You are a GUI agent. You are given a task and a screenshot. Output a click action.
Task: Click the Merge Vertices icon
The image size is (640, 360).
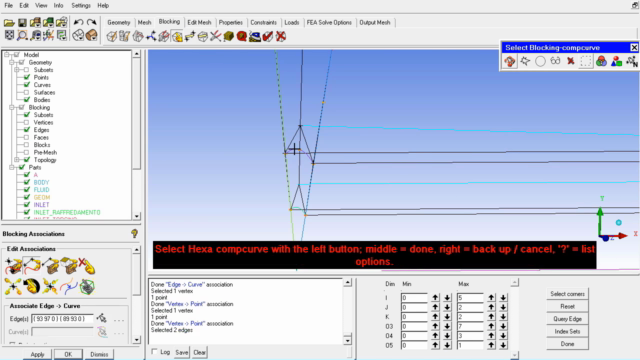pyautogui.click(x=138, y=36)
